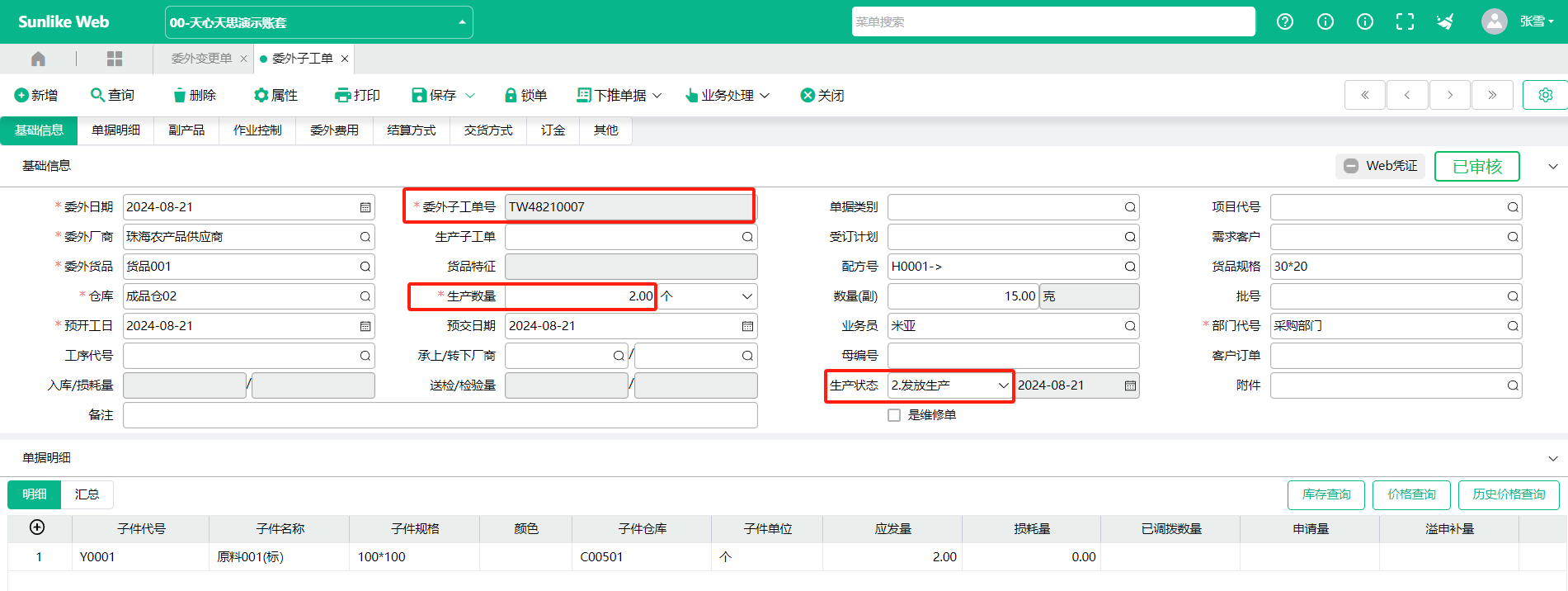The height and width of the screenshot is (591, 1568).
Task: Open calendar picker for 委外日期
Action: (365, 208)
